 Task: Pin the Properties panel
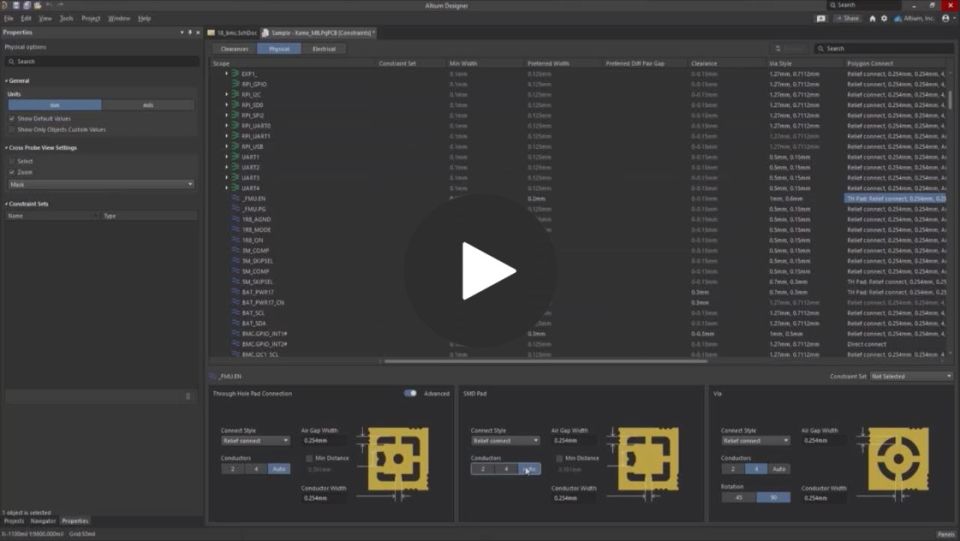tap(190, 32)
